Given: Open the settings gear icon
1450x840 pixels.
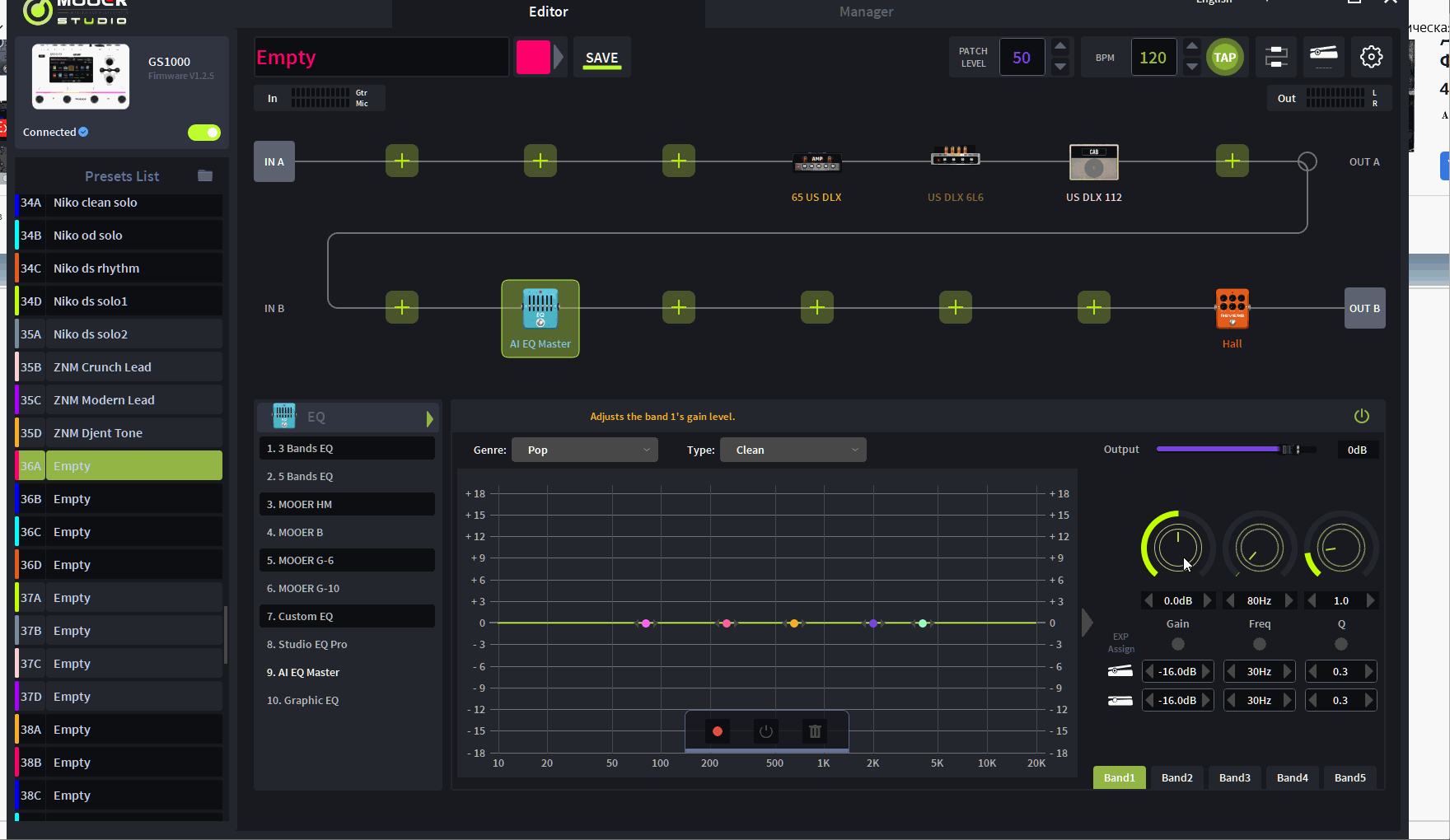Looking at the screenshot, I should [x=1371, y=57].
